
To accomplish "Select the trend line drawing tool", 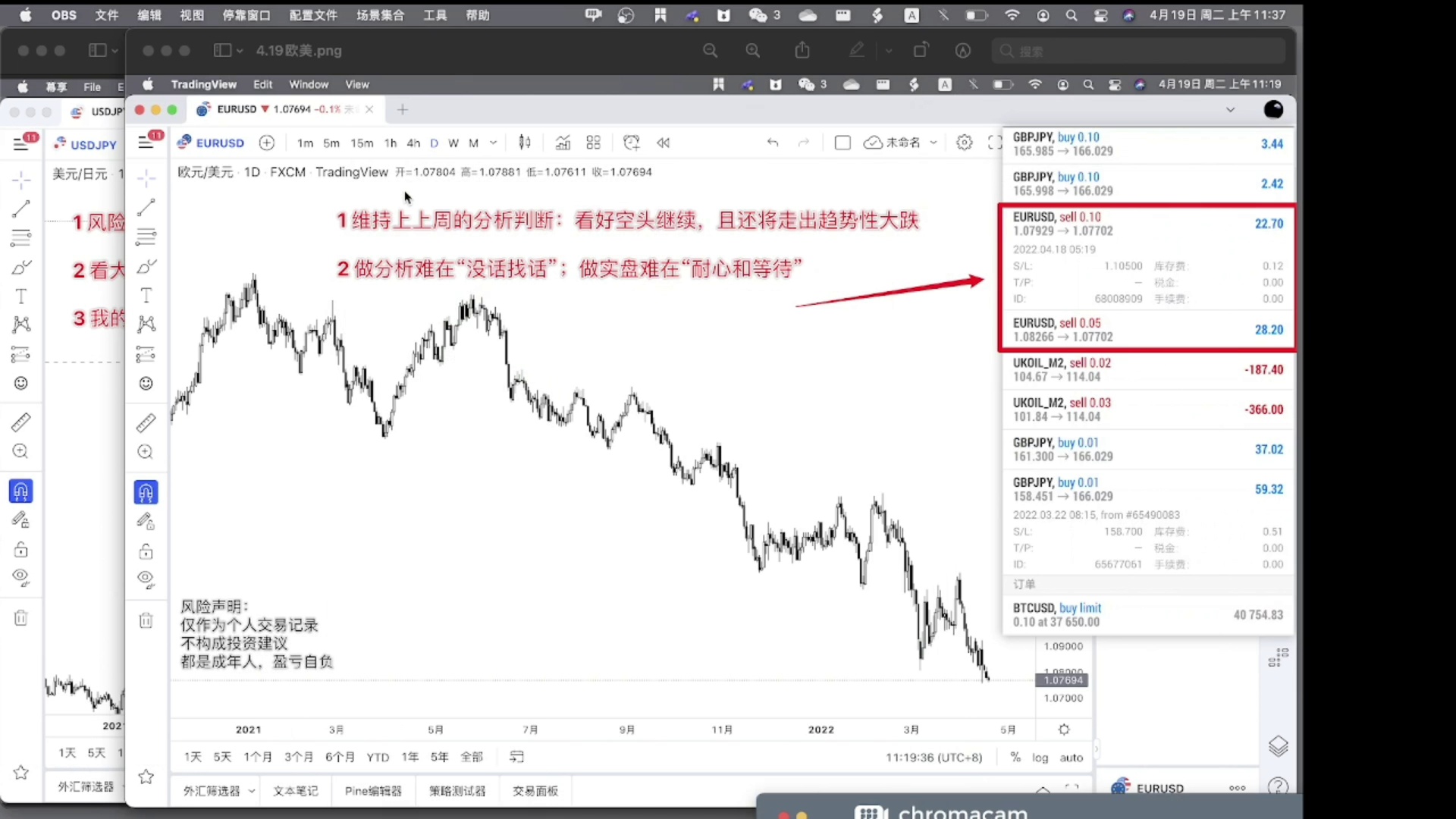I will point(146,207).
